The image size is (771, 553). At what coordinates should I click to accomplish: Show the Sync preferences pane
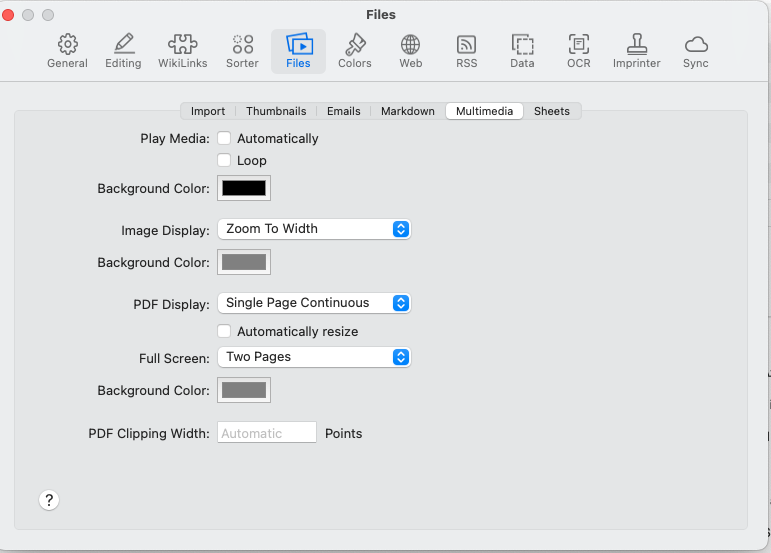pyautogui.click(x=696, y=51)
